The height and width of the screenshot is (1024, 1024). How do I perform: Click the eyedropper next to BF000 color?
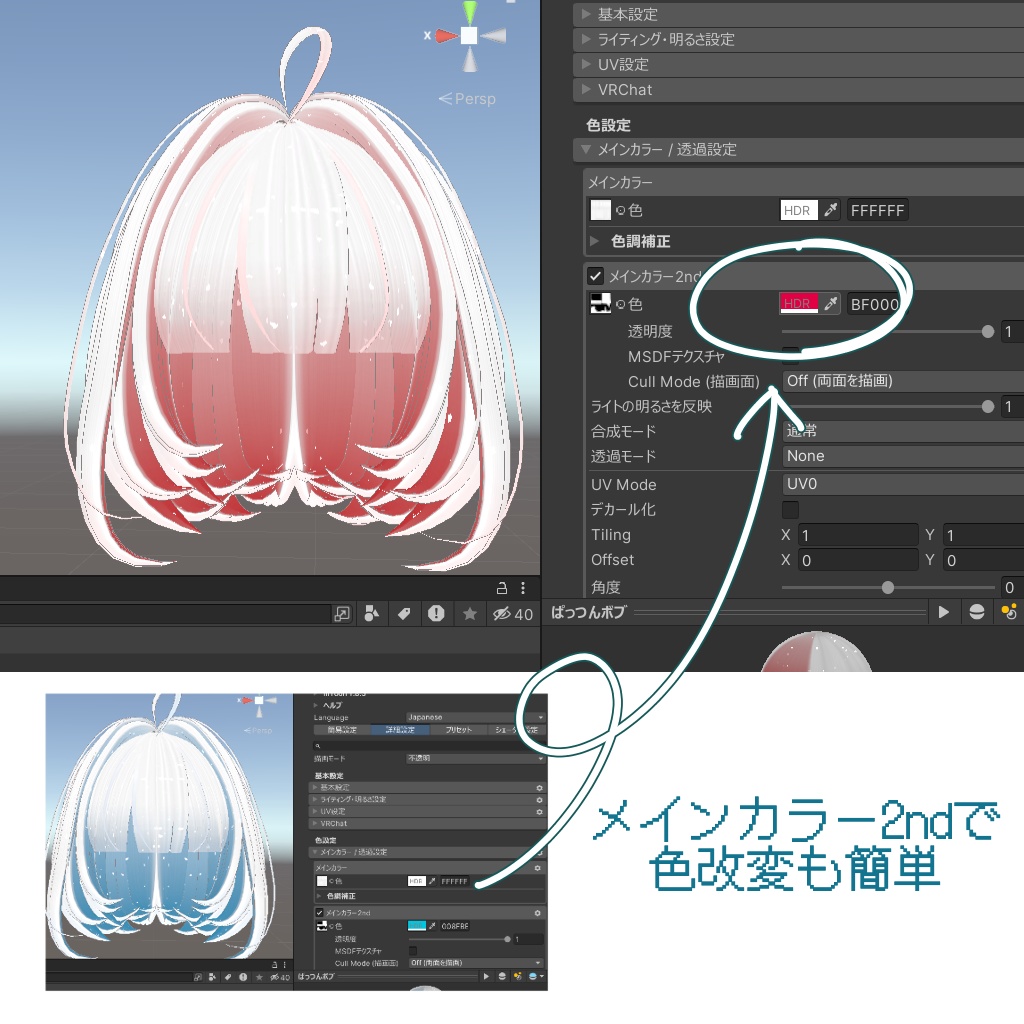pos(833,303)
